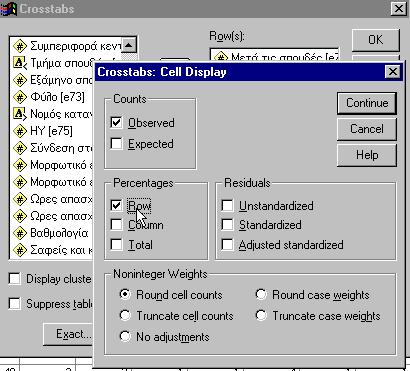Click numeric icon beside Εξάμηνο σπο
410x371 pixels.
[20, 80]
